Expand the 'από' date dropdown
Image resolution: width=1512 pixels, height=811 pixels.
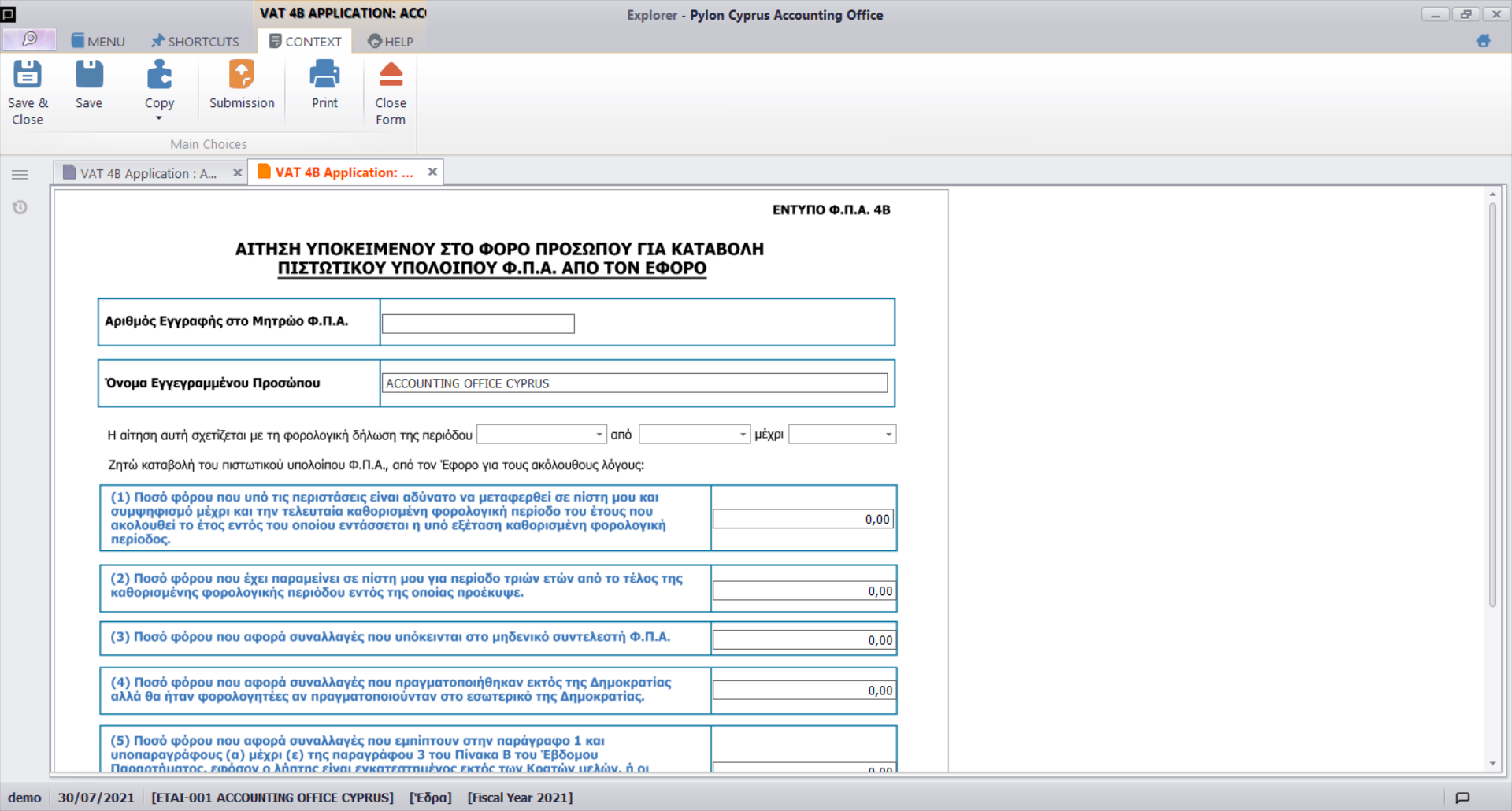tap(743, 435)
